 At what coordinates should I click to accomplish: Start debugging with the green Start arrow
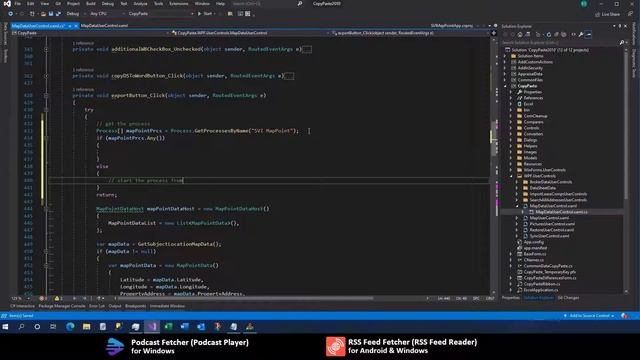(200, 14)
